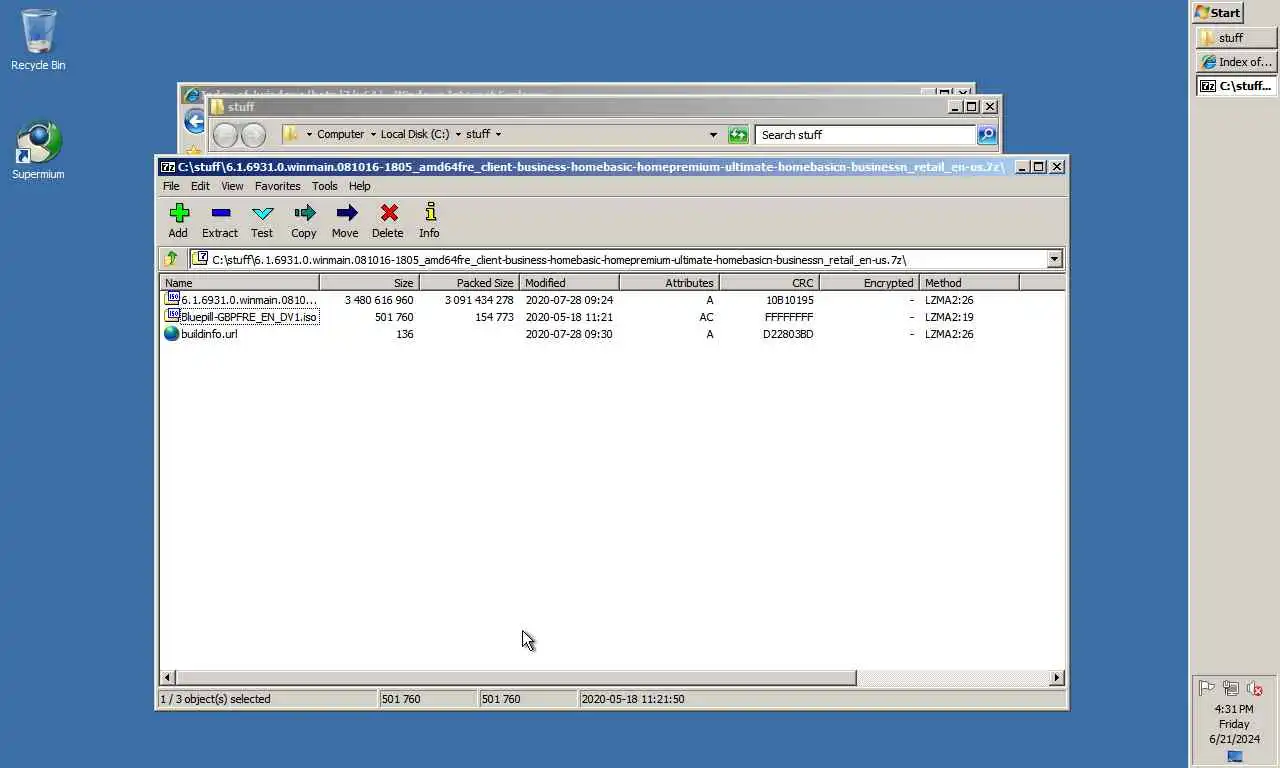Click the Search stuff input box
Screen dimensions: 1280x768
[x=865, y=134]
